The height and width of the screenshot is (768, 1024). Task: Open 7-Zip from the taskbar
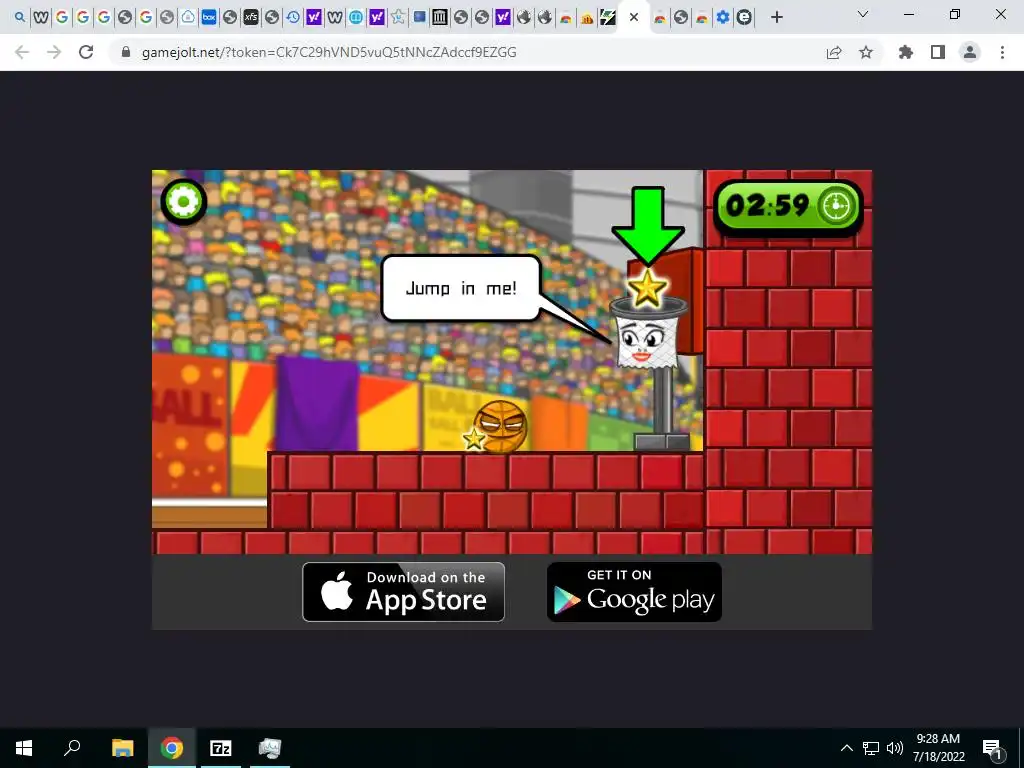click(x=221, y=748)
